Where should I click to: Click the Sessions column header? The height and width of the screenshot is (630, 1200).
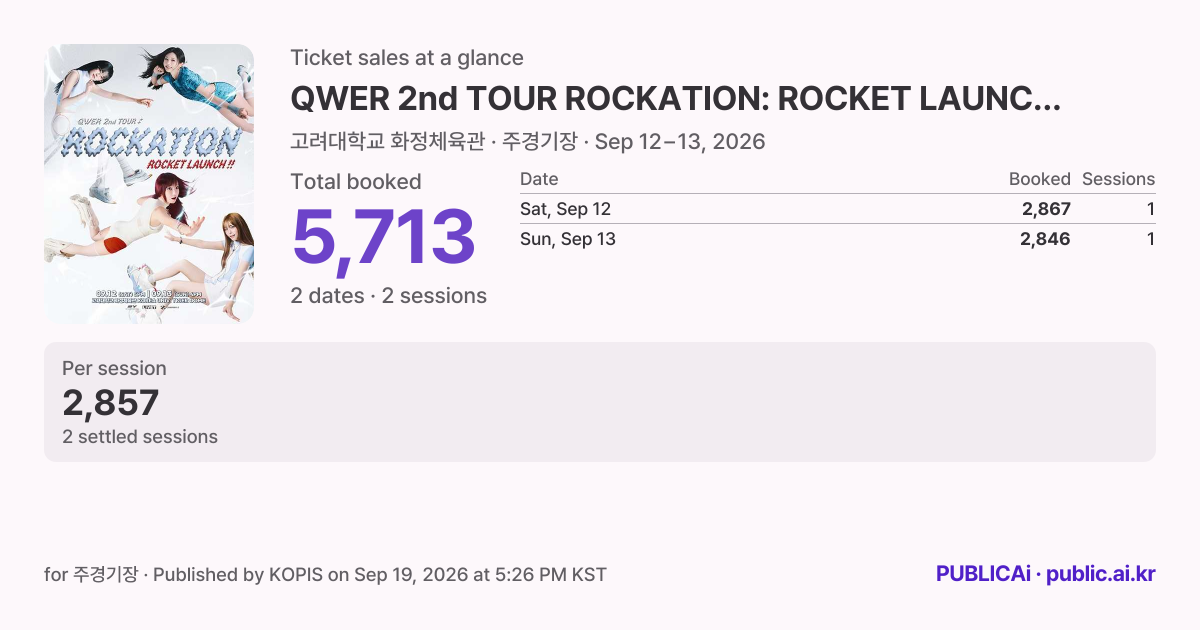1118,179
